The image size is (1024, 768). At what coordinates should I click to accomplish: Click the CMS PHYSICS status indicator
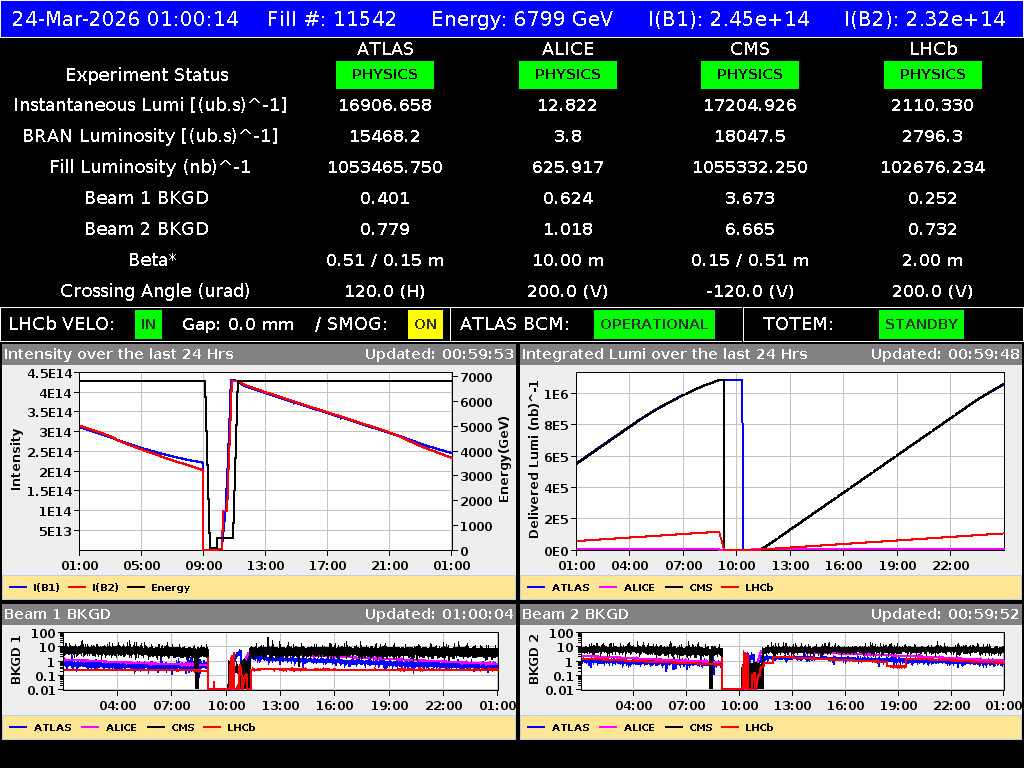pyautogui.click(x=750, y=74)
